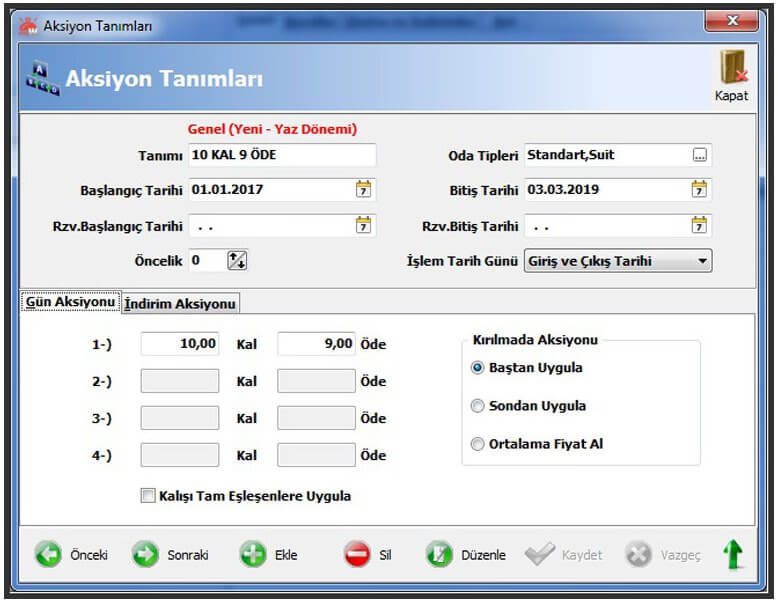Click the Ekle button label
The height and width of the screenshot is (600, 778).
[286, 555]
